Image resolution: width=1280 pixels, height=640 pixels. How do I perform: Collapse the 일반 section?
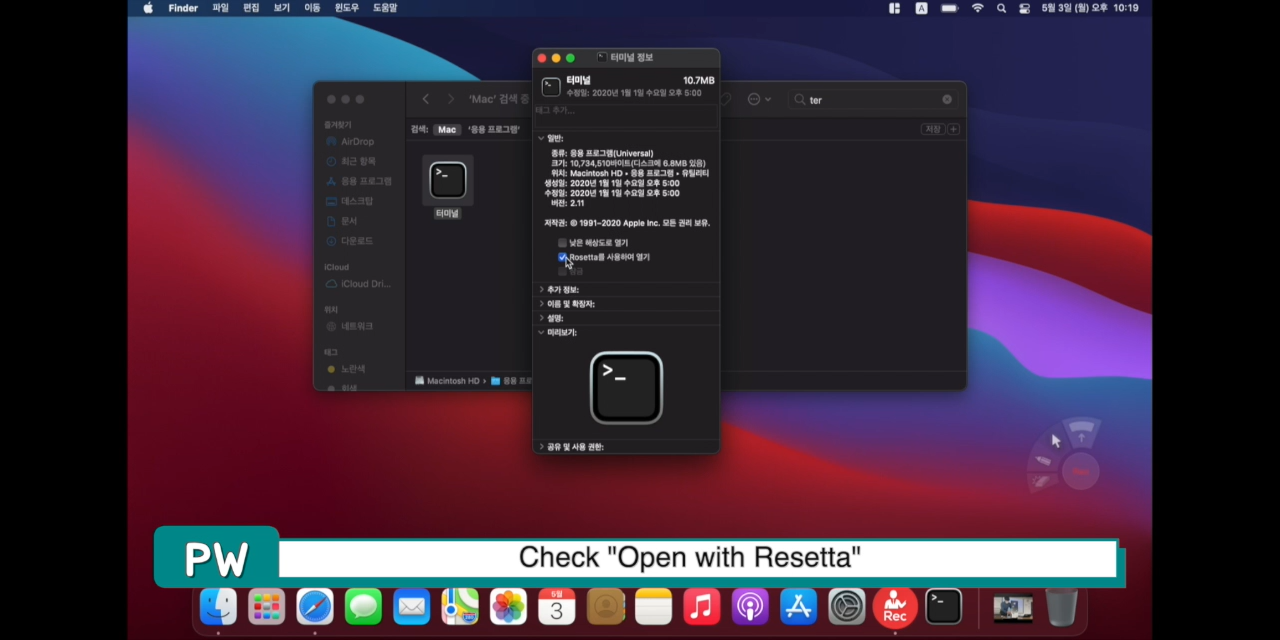pos(541,138)
